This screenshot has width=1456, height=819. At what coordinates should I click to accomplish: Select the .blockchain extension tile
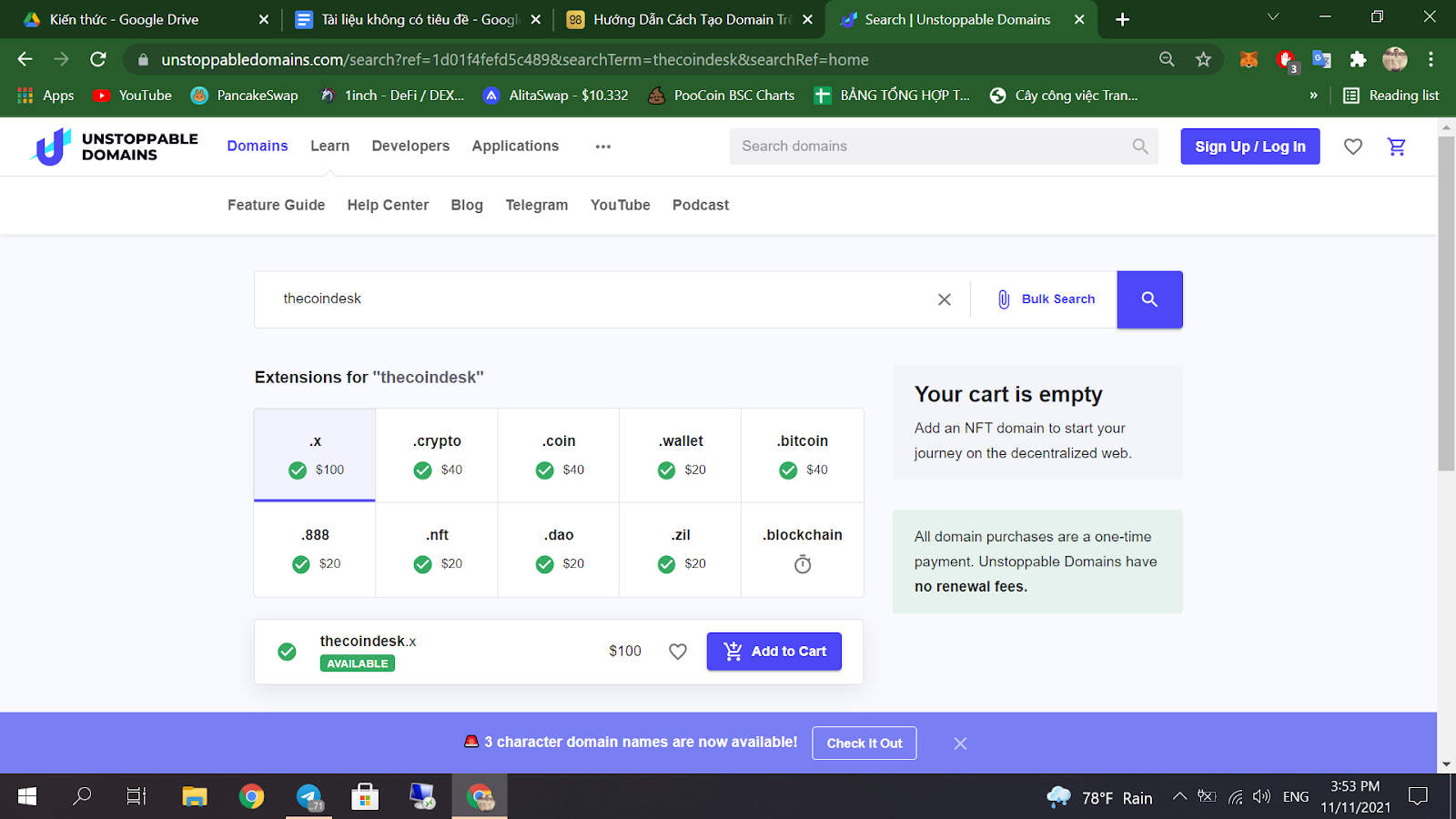[803, 550]
